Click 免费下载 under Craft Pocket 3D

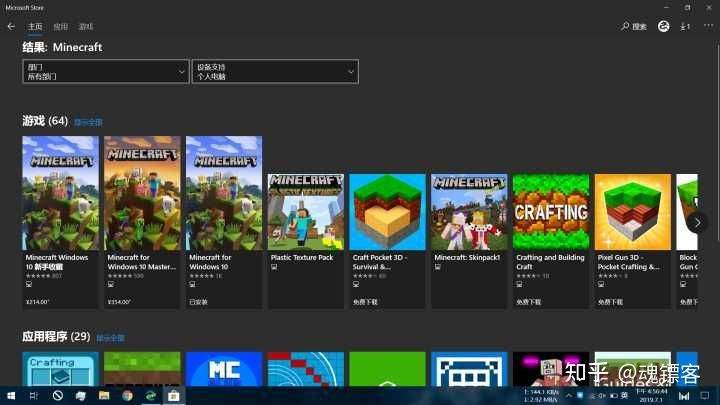(365, 302)
